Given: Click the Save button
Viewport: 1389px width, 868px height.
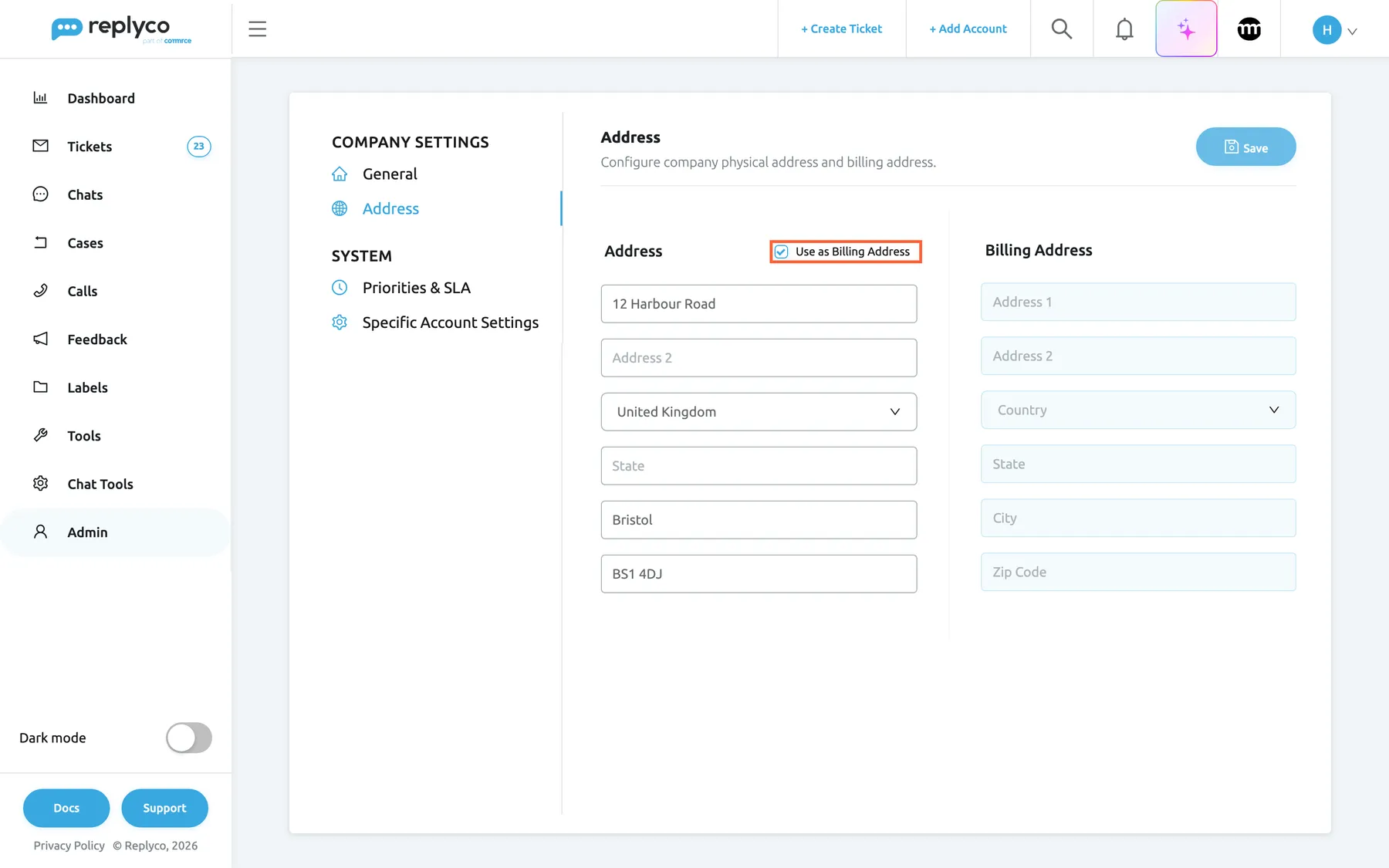Looking at the screenshot, I should (1245, 147).
